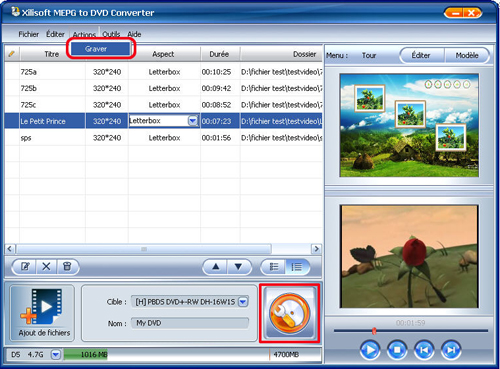Open the Aide menu
The image size is (500, 369).
(134, 34)
